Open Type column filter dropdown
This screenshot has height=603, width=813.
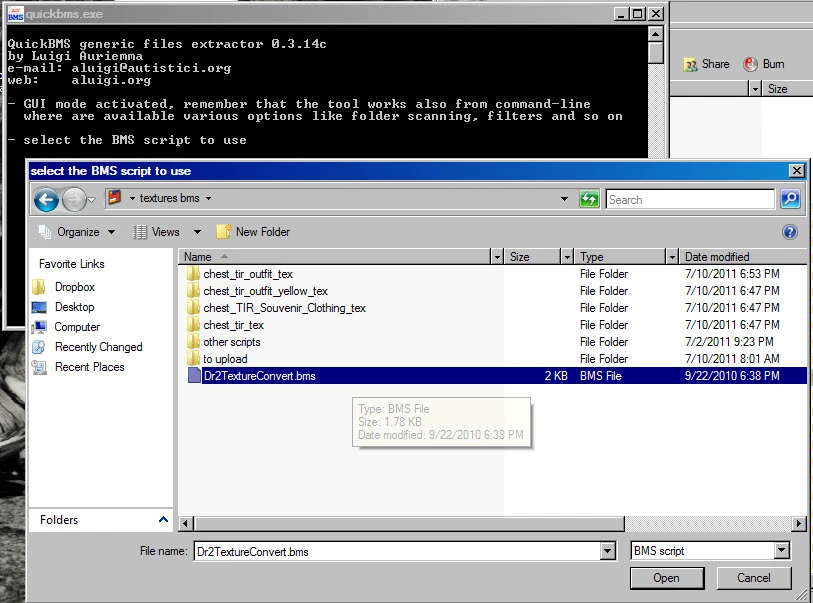click(672, 257)
